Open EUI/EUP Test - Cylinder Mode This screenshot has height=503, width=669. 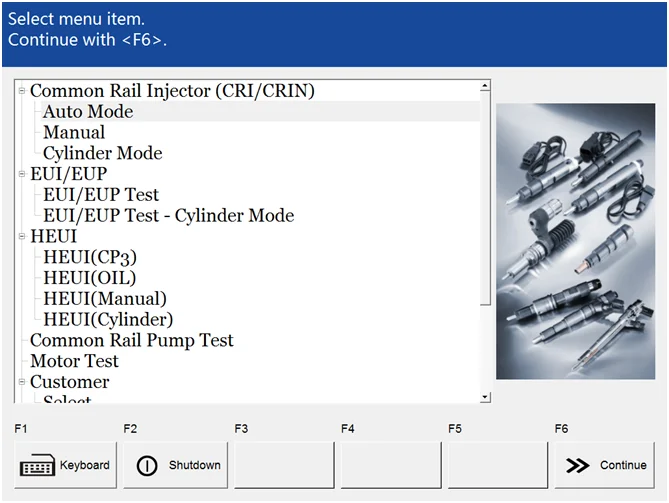tap(168, 216)
